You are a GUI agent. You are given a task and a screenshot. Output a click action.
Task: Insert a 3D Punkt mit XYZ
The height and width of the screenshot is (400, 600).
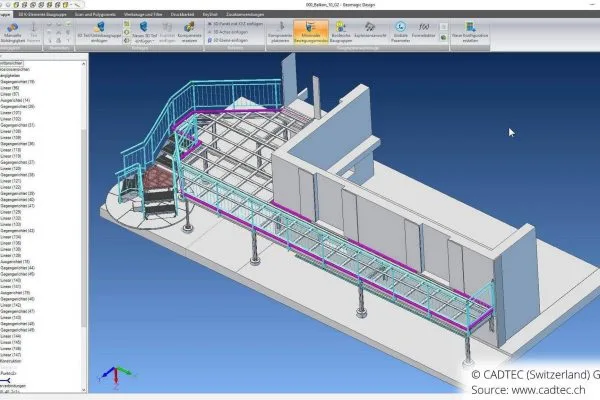point(235,24)
